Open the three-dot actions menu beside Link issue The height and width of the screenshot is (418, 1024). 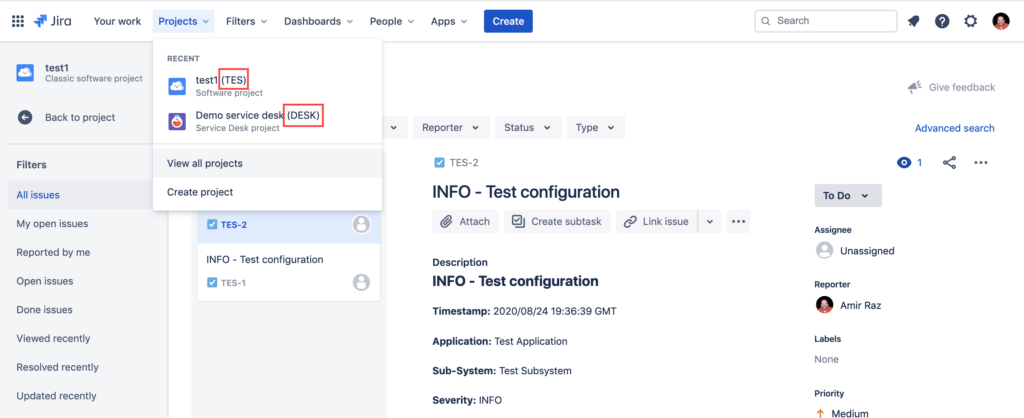click(x=739, y=221)
